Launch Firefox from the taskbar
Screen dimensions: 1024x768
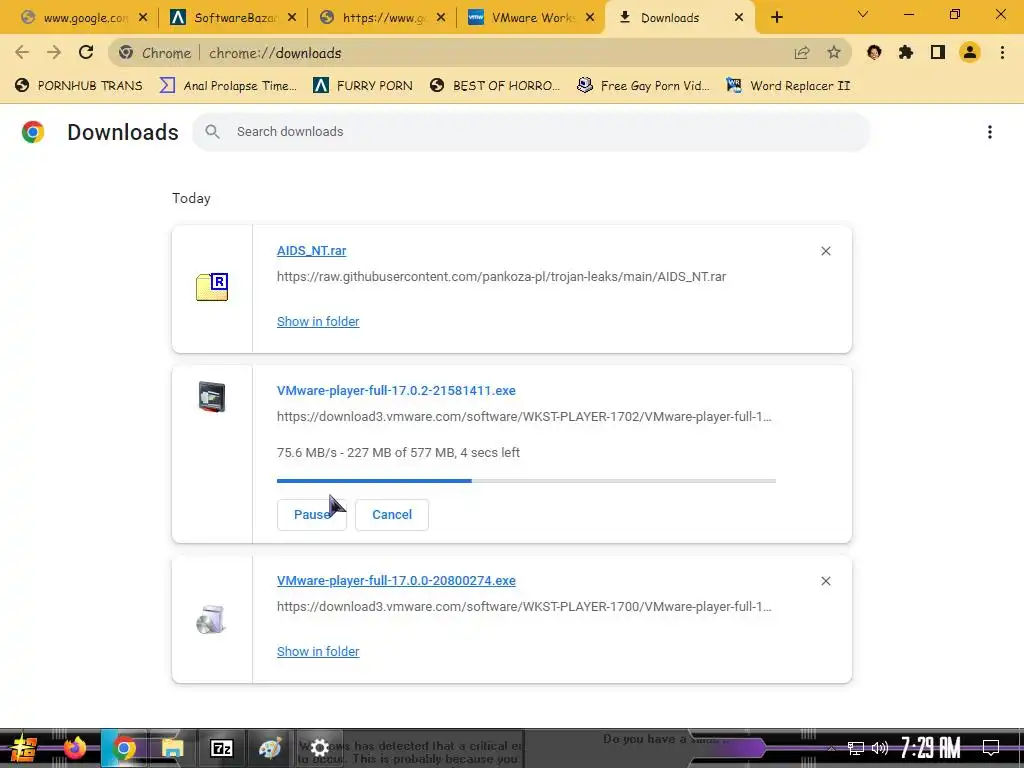pyautogui.click(x=74, y=748)
